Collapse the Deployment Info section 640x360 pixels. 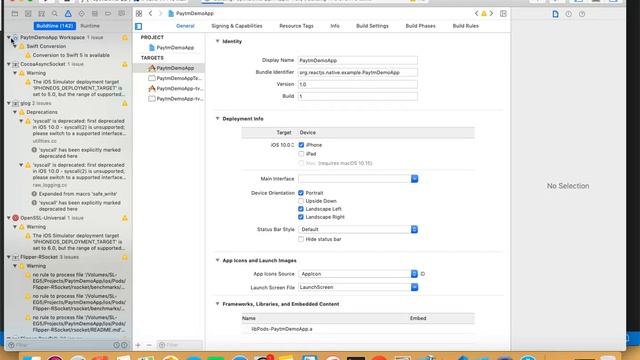tap(218, 118)
